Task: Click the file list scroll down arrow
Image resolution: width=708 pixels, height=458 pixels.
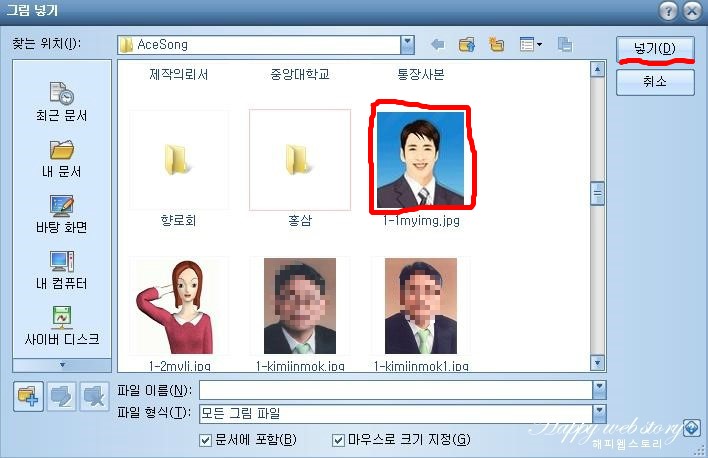Action: click(597, 363)
